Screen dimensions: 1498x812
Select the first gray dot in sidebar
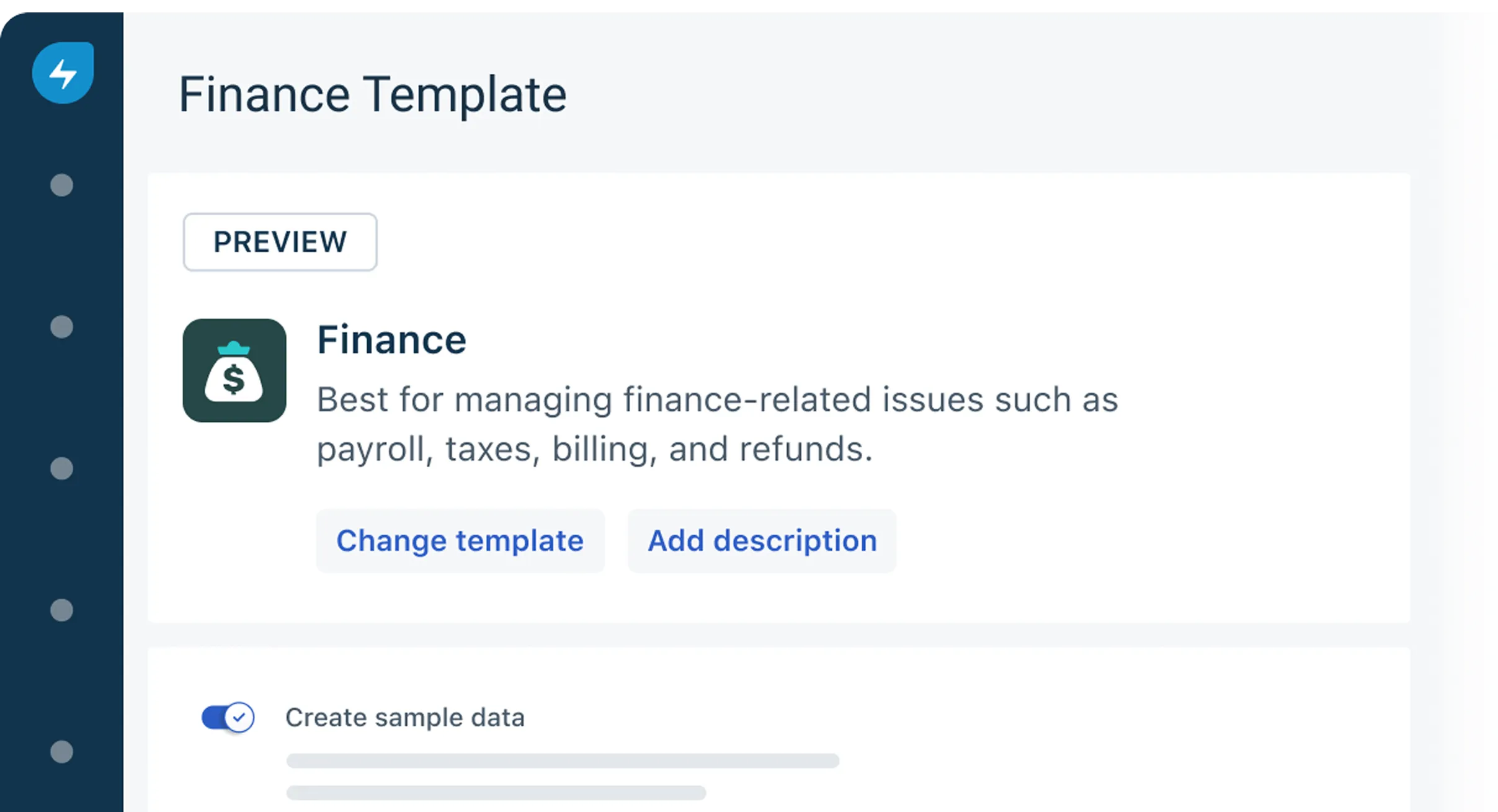click(61, 185)
